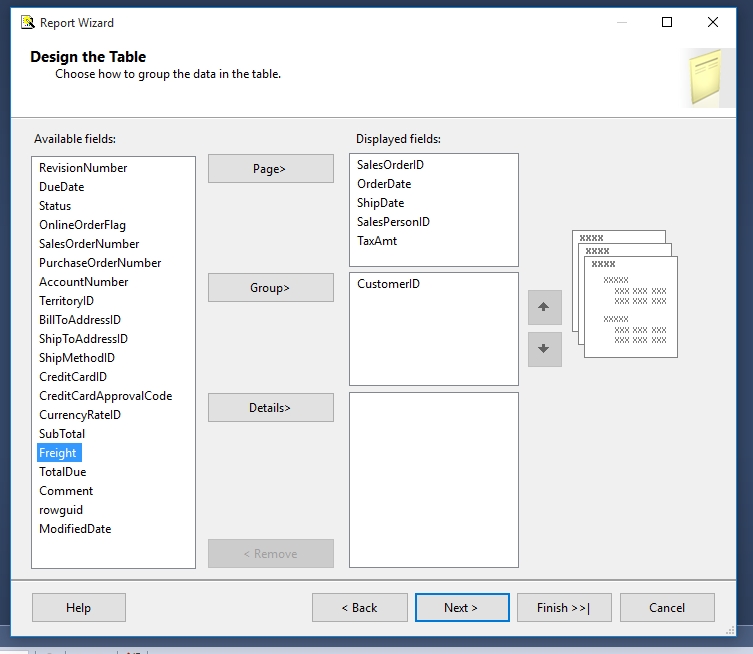
Task: Open Help for the wizard
Action: [x=78, y=607]
